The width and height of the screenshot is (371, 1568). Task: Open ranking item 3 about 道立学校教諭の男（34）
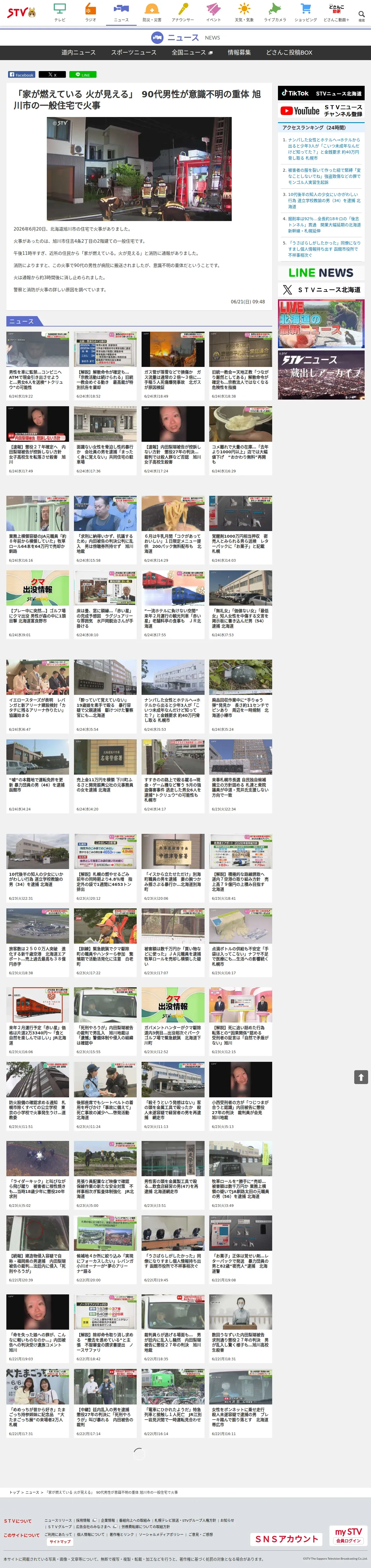pyautogui.click(x=324, y=200)
